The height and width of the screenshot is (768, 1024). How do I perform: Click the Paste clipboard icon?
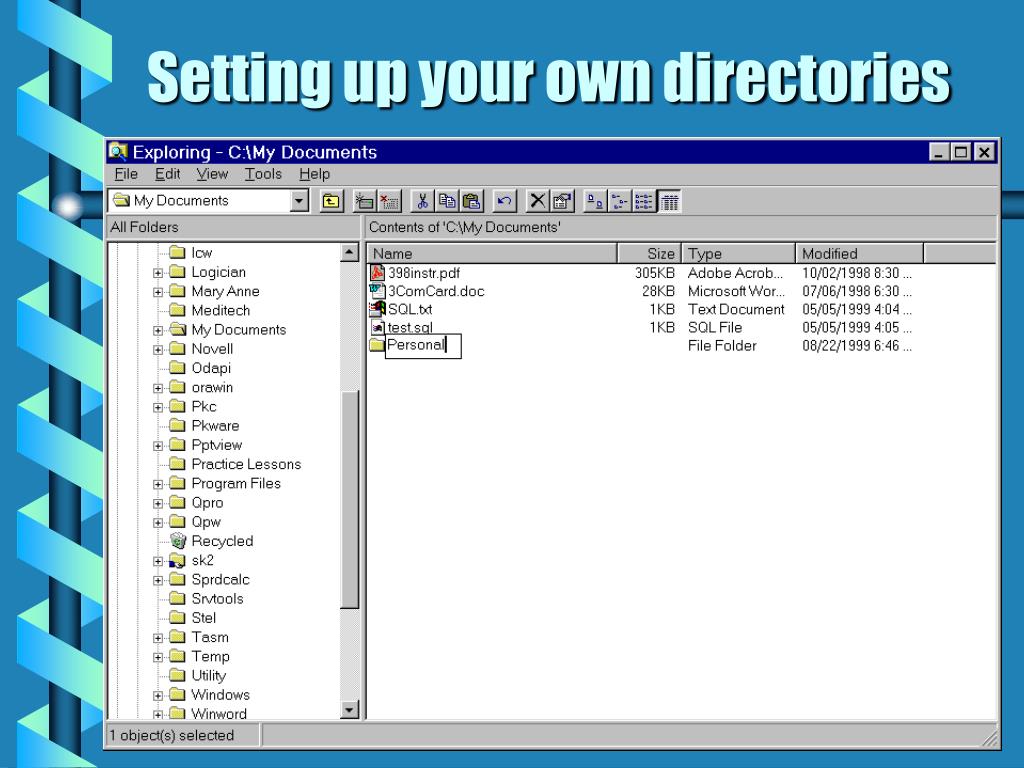471,201
